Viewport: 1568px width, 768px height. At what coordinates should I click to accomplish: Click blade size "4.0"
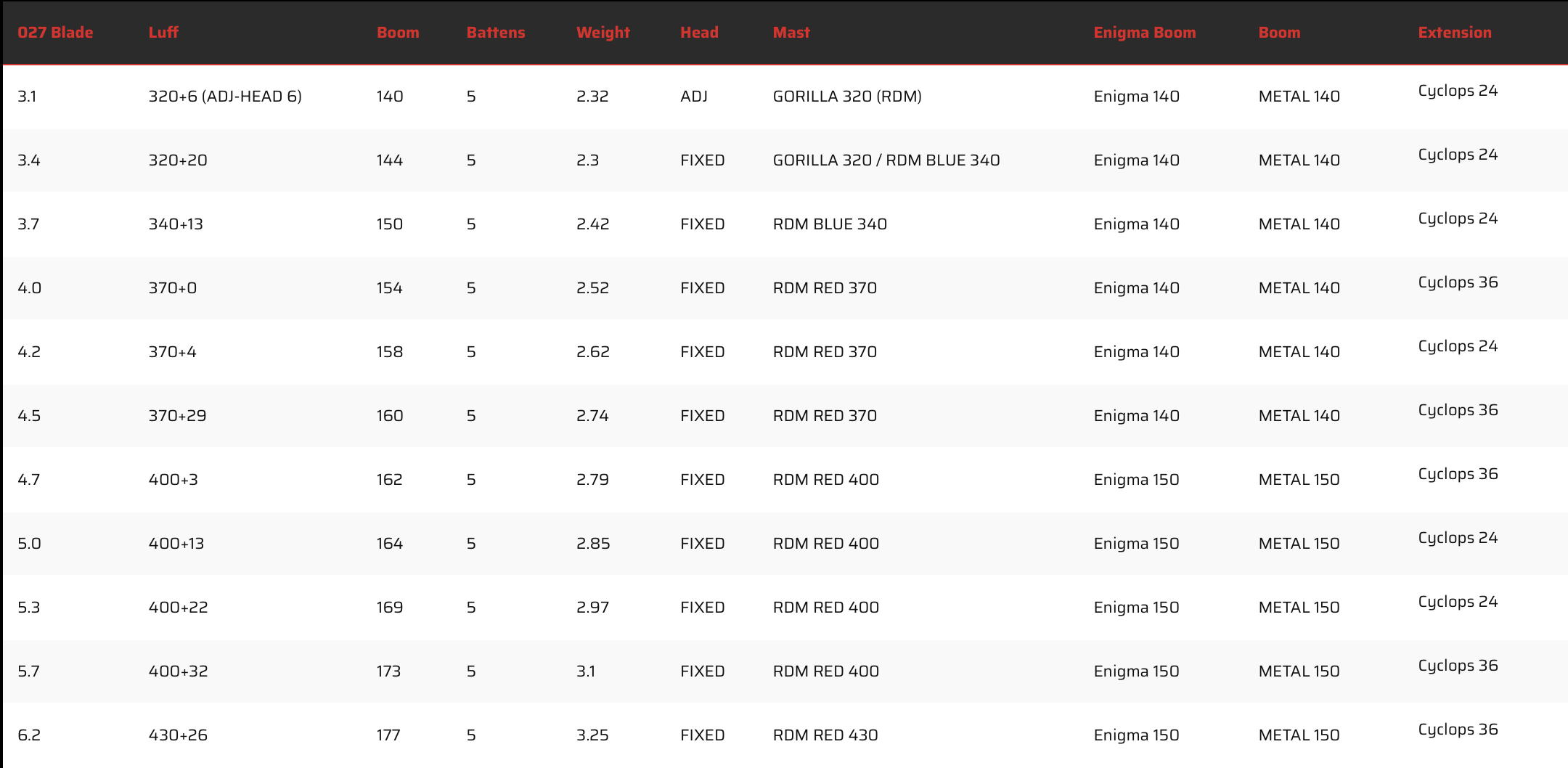point(29,288)
